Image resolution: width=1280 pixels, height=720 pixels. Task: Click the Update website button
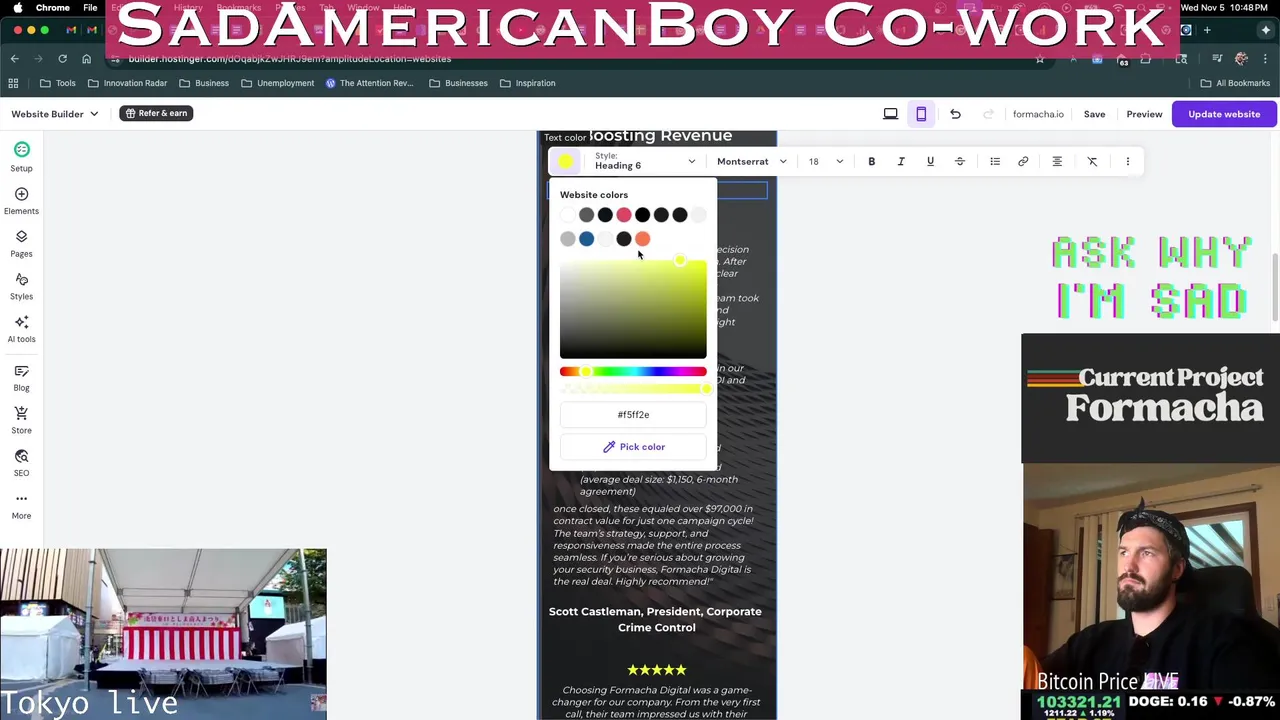(x=1224, y=114)
